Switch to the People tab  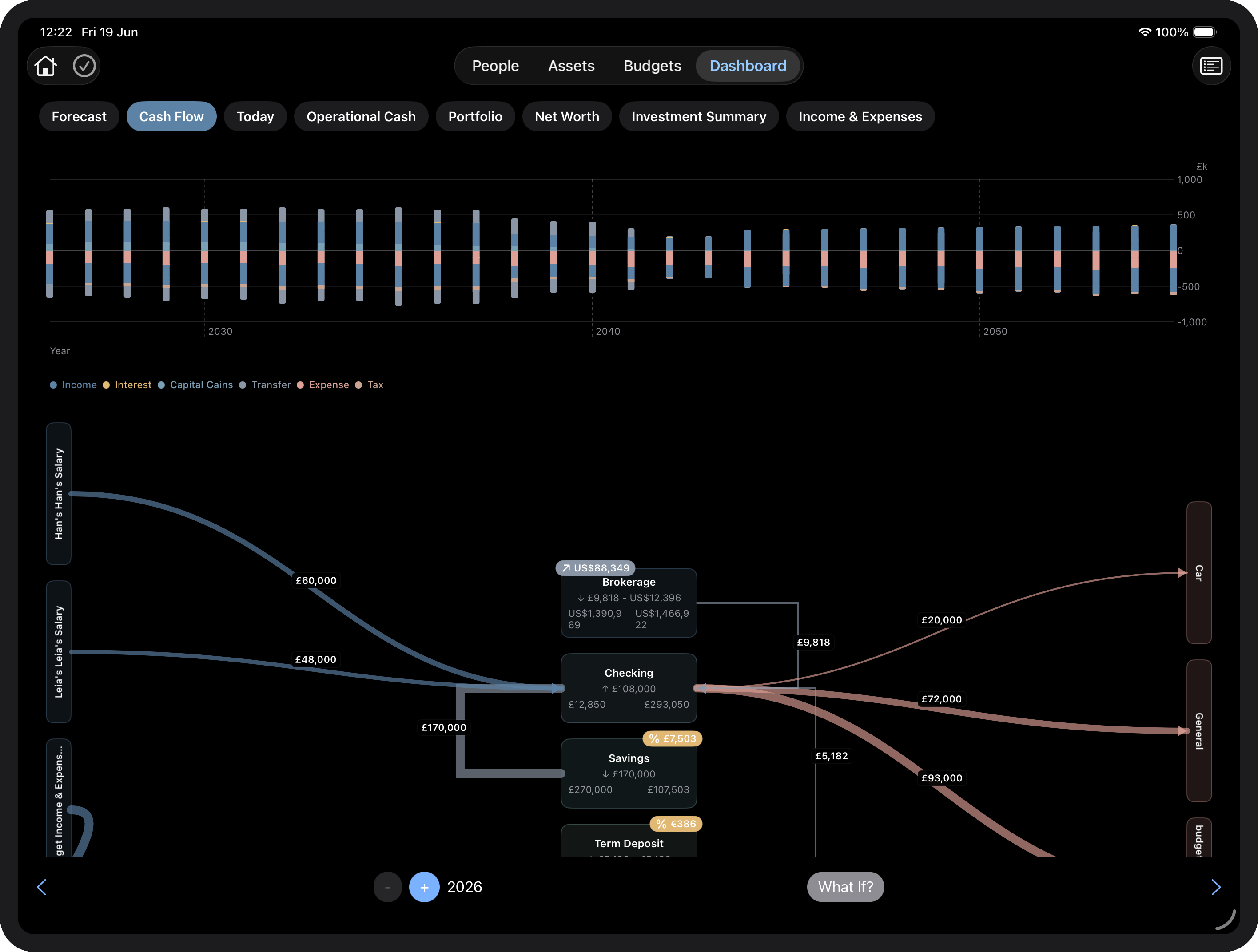tap(495, 66)
